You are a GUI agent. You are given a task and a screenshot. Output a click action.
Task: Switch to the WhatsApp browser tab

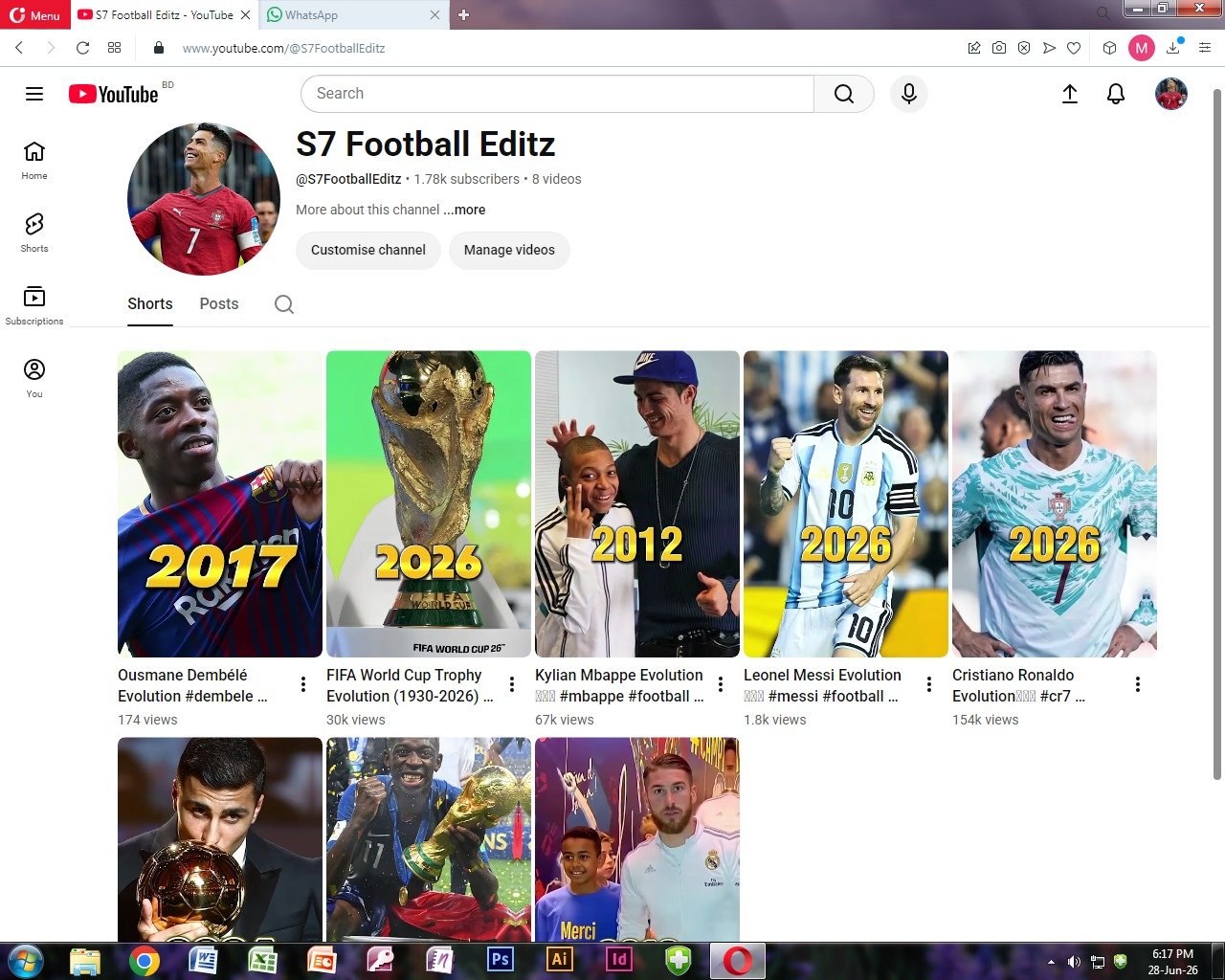click(345, 15)
